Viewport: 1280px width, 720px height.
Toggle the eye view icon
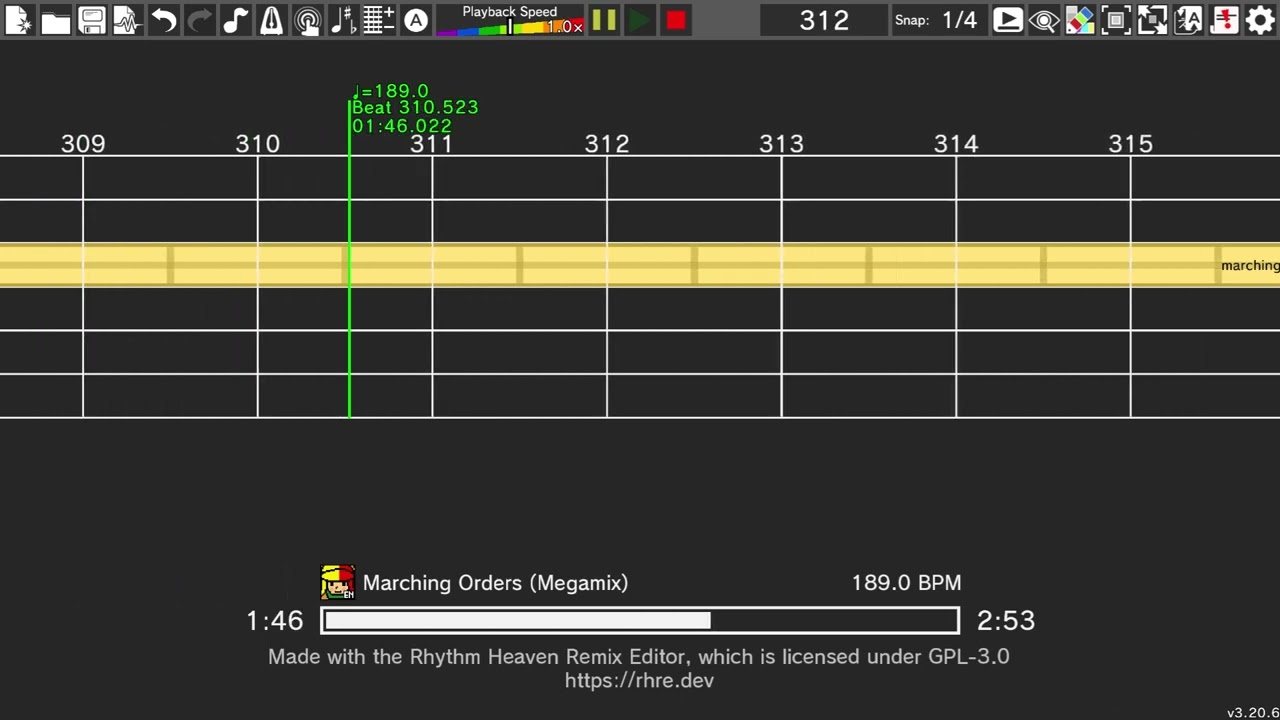pyautogui.click(x=1043, y=20)
